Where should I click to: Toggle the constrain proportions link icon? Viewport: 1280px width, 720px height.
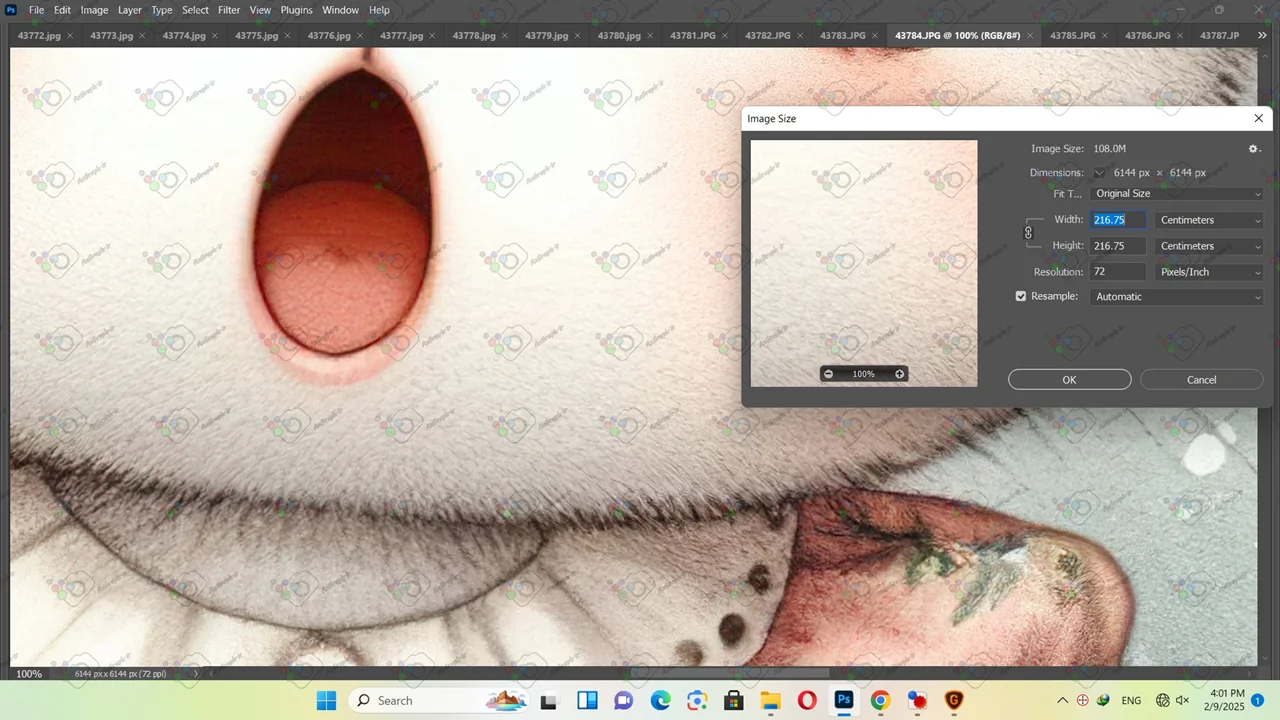(x=1028, y=233)
